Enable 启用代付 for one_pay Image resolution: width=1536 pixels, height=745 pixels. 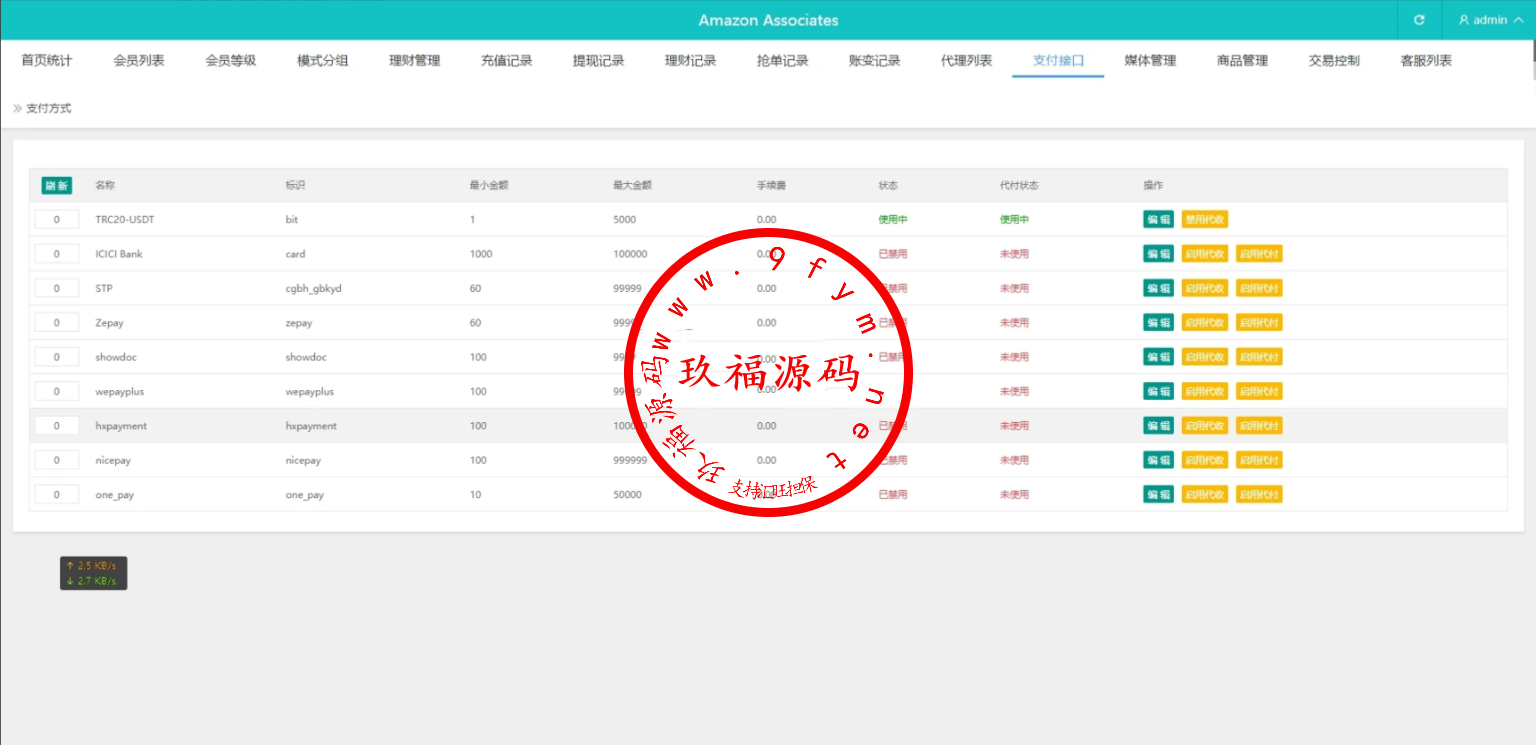pyautogui.click(x=1259, y=495)
